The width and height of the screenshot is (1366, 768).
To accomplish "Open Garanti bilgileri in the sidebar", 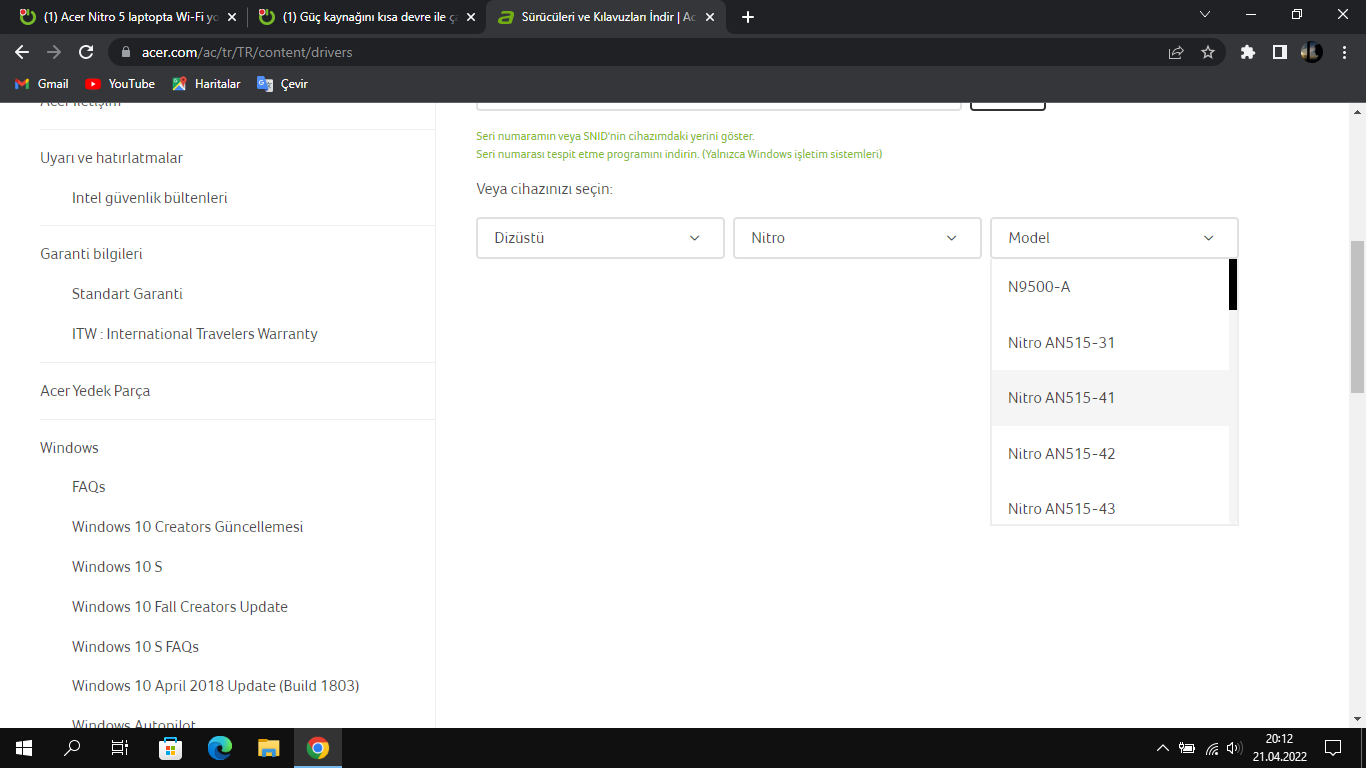I will click(x=91, y=254).
